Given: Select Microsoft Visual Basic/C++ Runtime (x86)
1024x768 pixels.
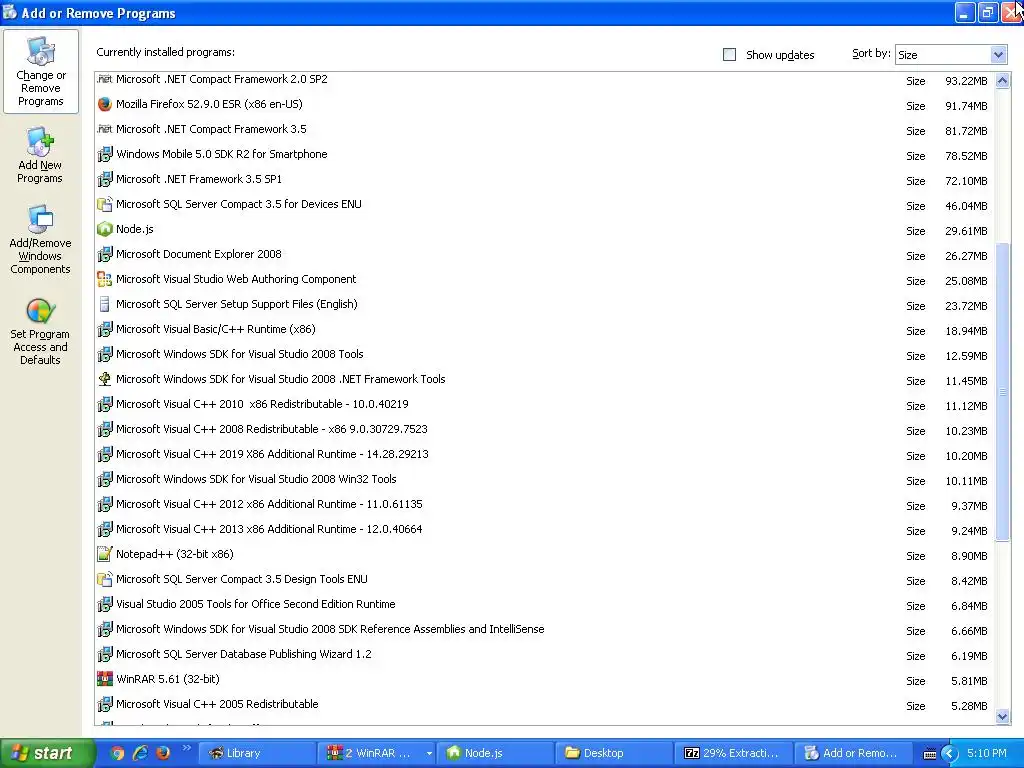Looking at the screenshot, I should coord(545,330).
